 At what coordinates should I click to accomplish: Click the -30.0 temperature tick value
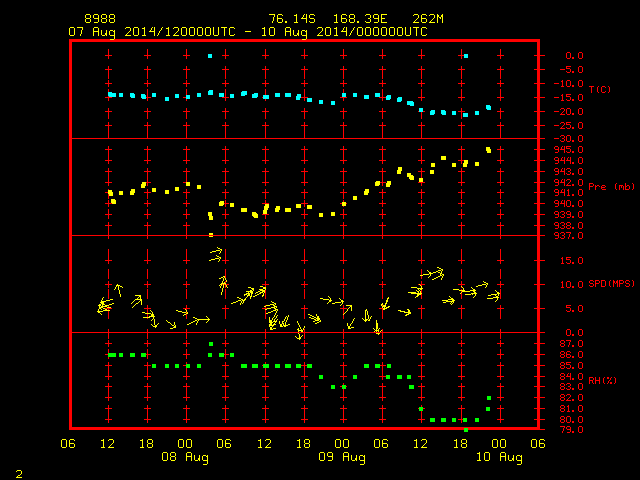568,139
